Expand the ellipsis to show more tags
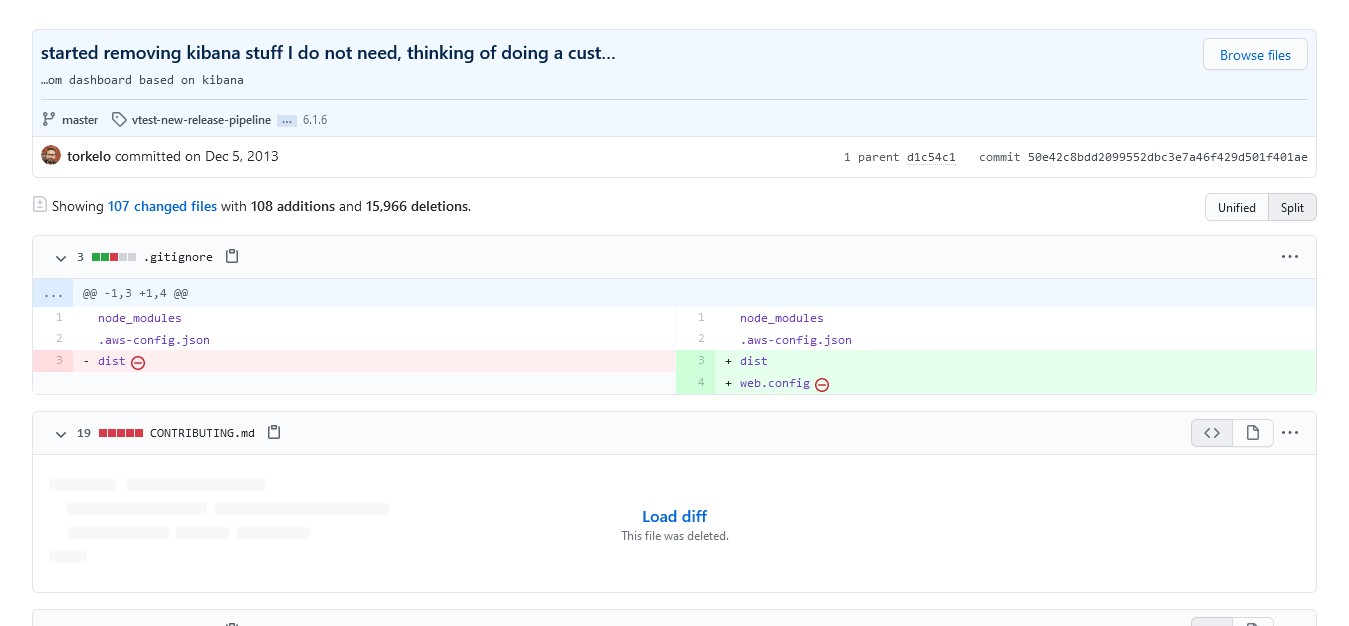This screenshot has height=626, width=1349. coord(286,119)
